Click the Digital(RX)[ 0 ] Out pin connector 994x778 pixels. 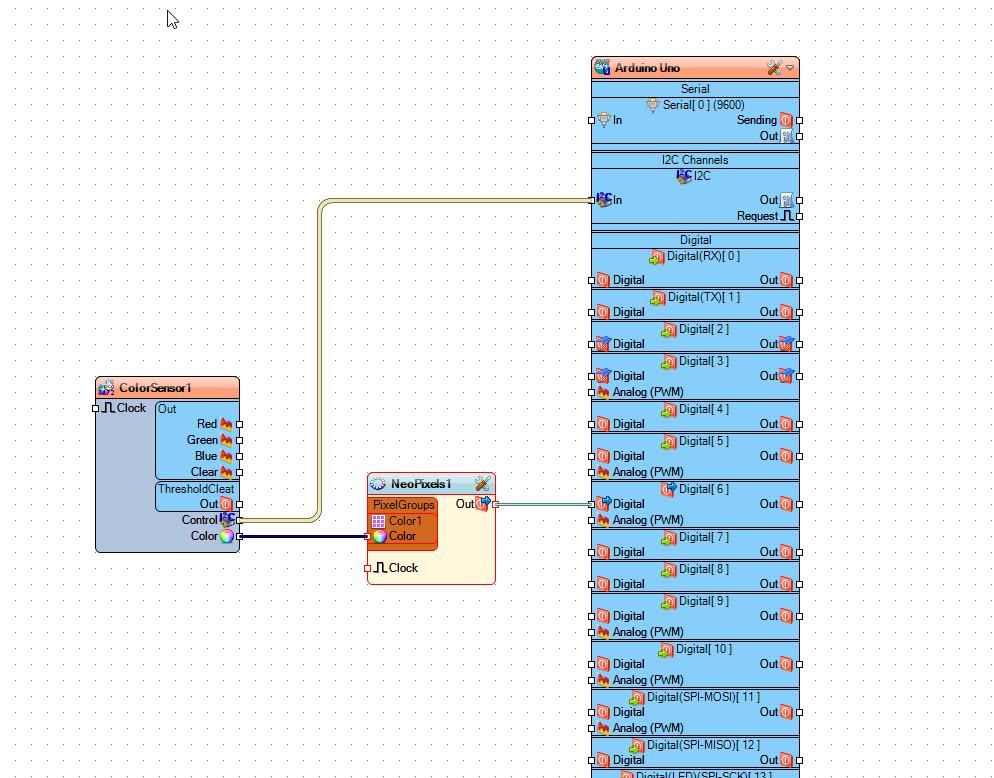click(799, 280)
